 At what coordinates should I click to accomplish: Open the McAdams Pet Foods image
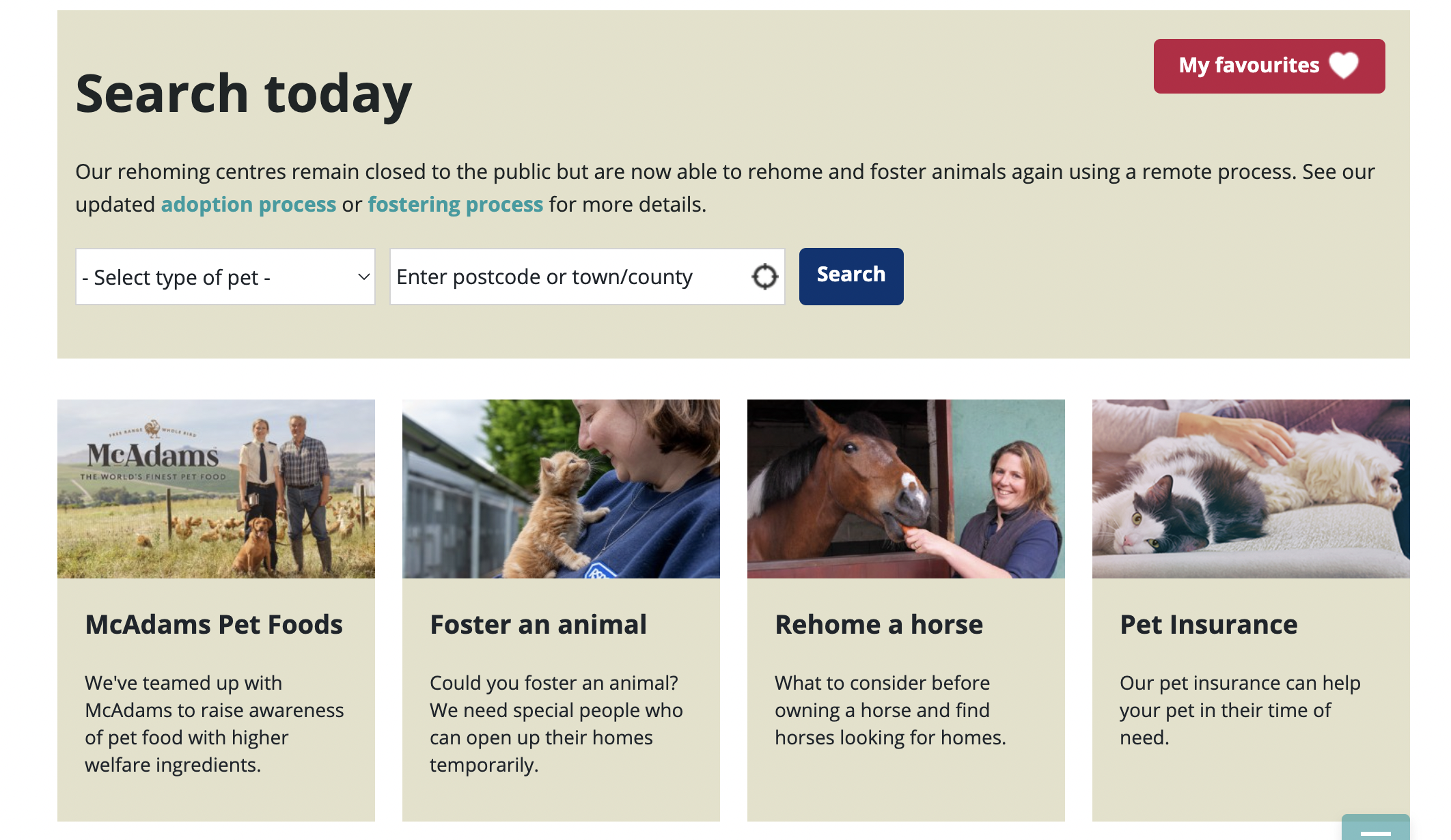click(x=216, y=489)
